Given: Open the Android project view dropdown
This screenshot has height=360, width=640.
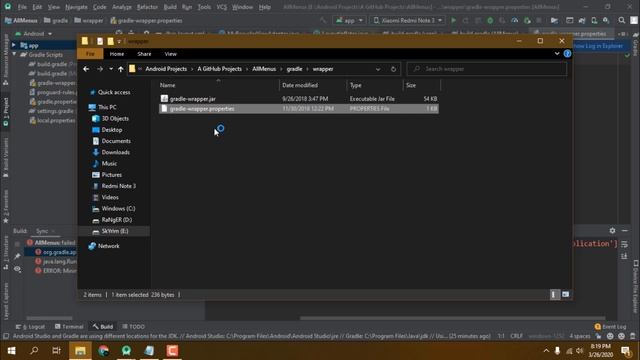Looking at the screenshot, I should 33,33.
